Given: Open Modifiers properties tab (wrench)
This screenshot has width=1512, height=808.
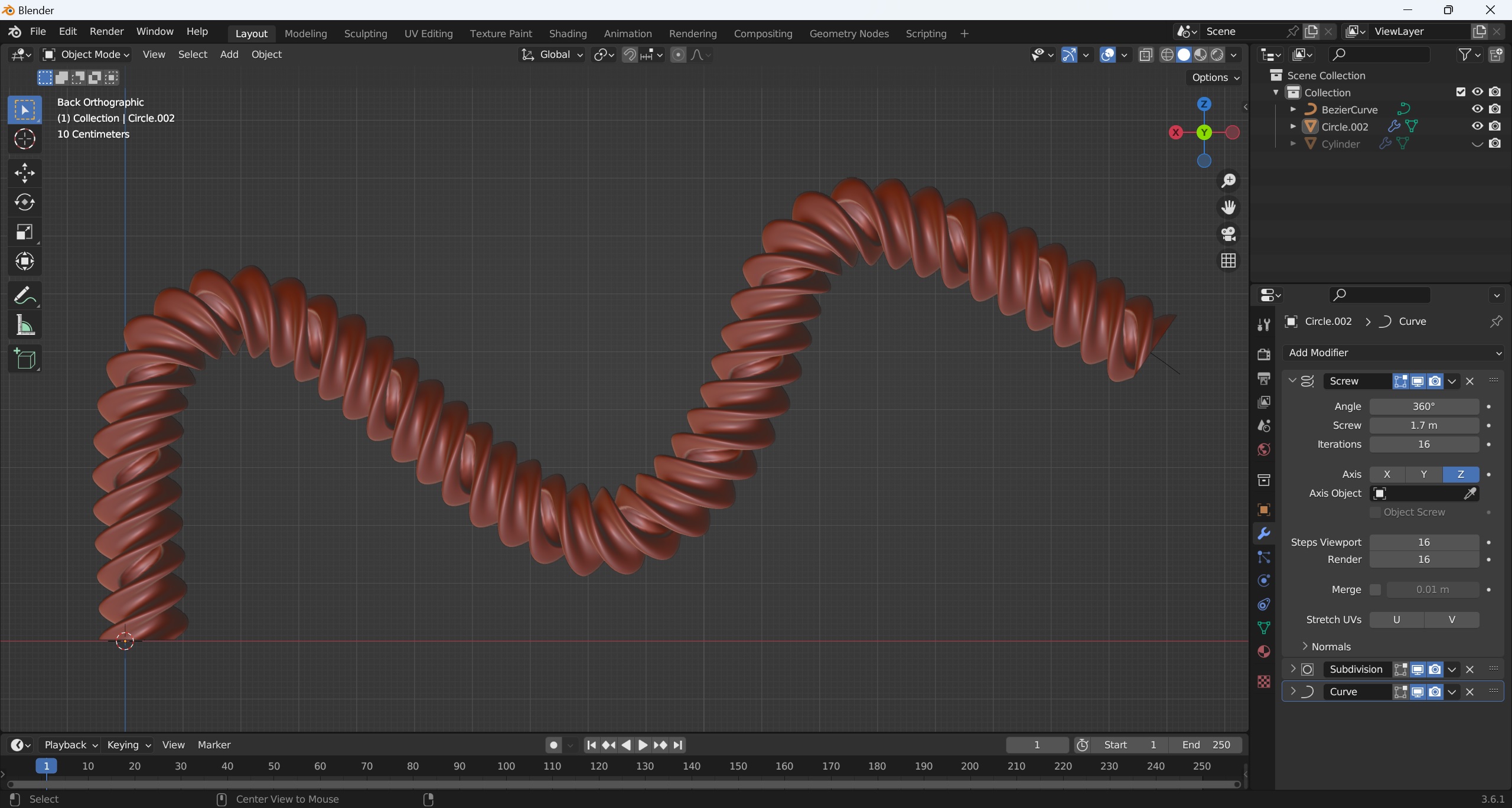Looking at the screenshot, I should [1264, 533].
